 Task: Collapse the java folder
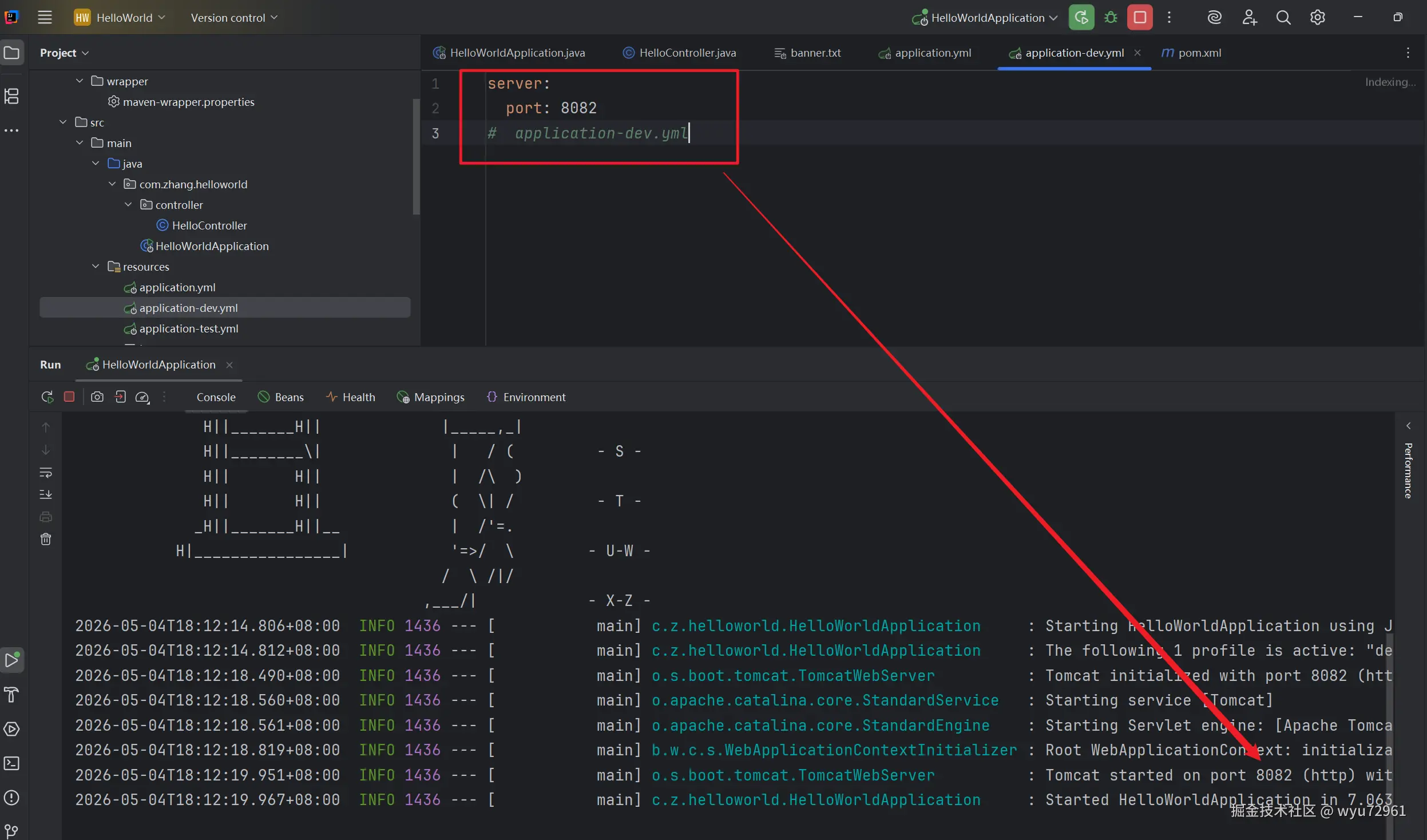(96, 164)
